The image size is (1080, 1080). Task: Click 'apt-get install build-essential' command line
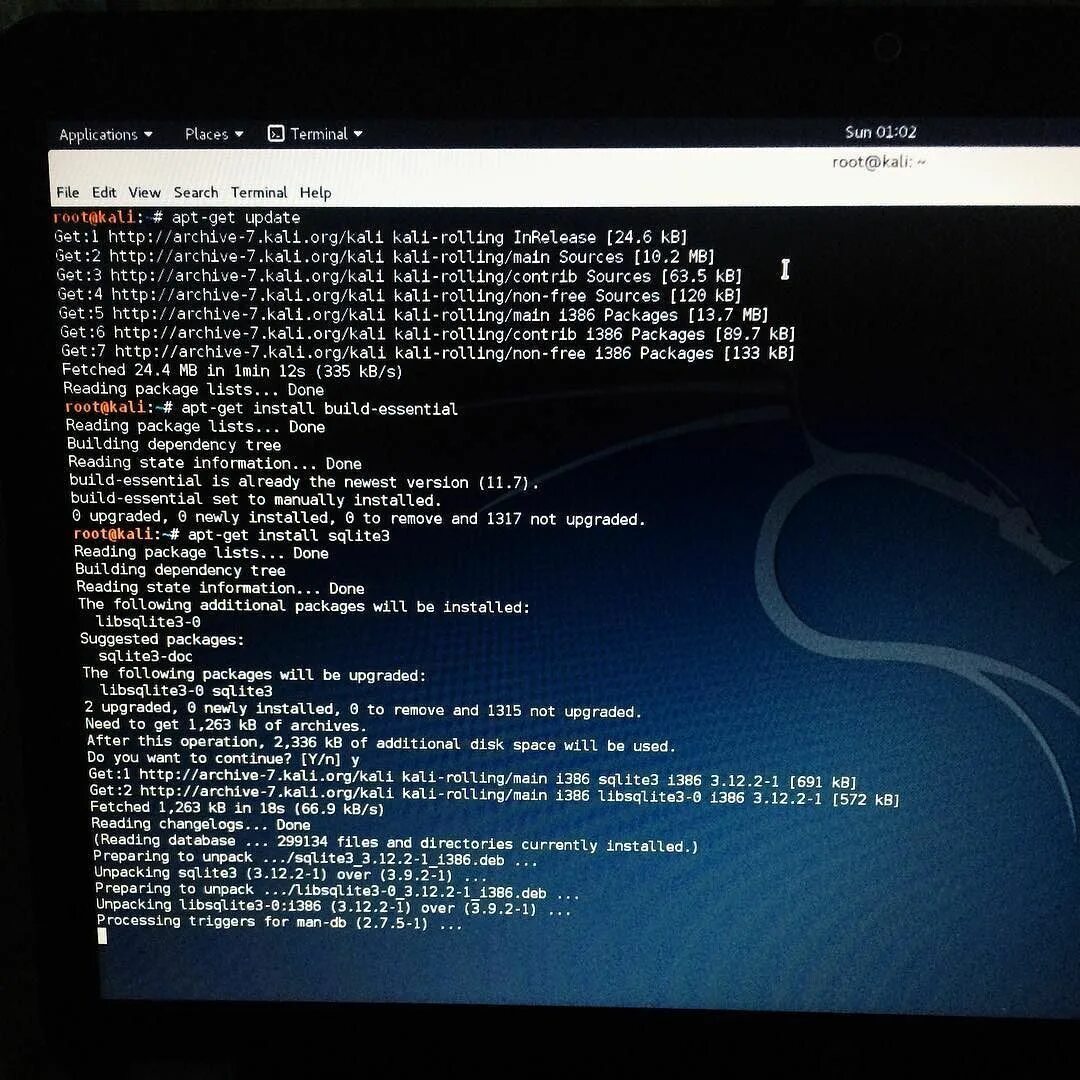[262, 408]
